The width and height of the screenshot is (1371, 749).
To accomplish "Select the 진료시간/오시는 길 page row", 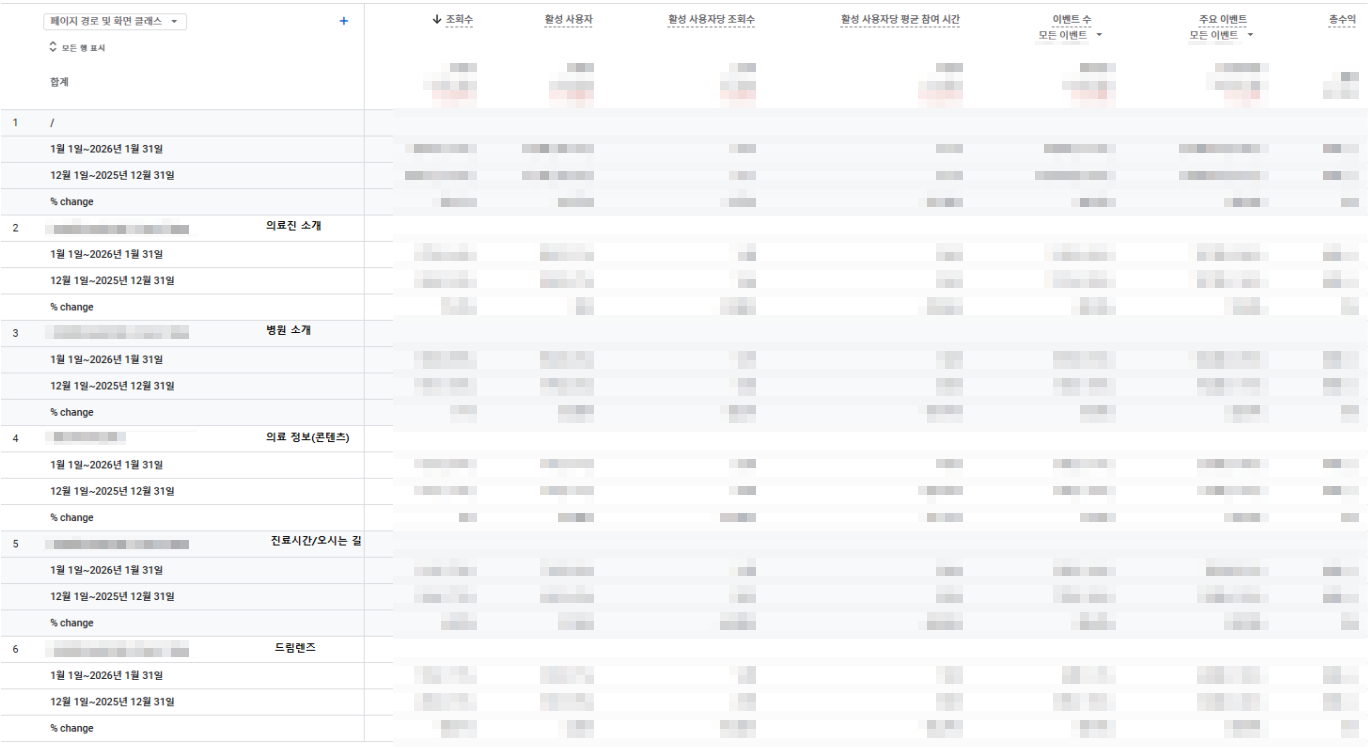I will tap(316, 542).
